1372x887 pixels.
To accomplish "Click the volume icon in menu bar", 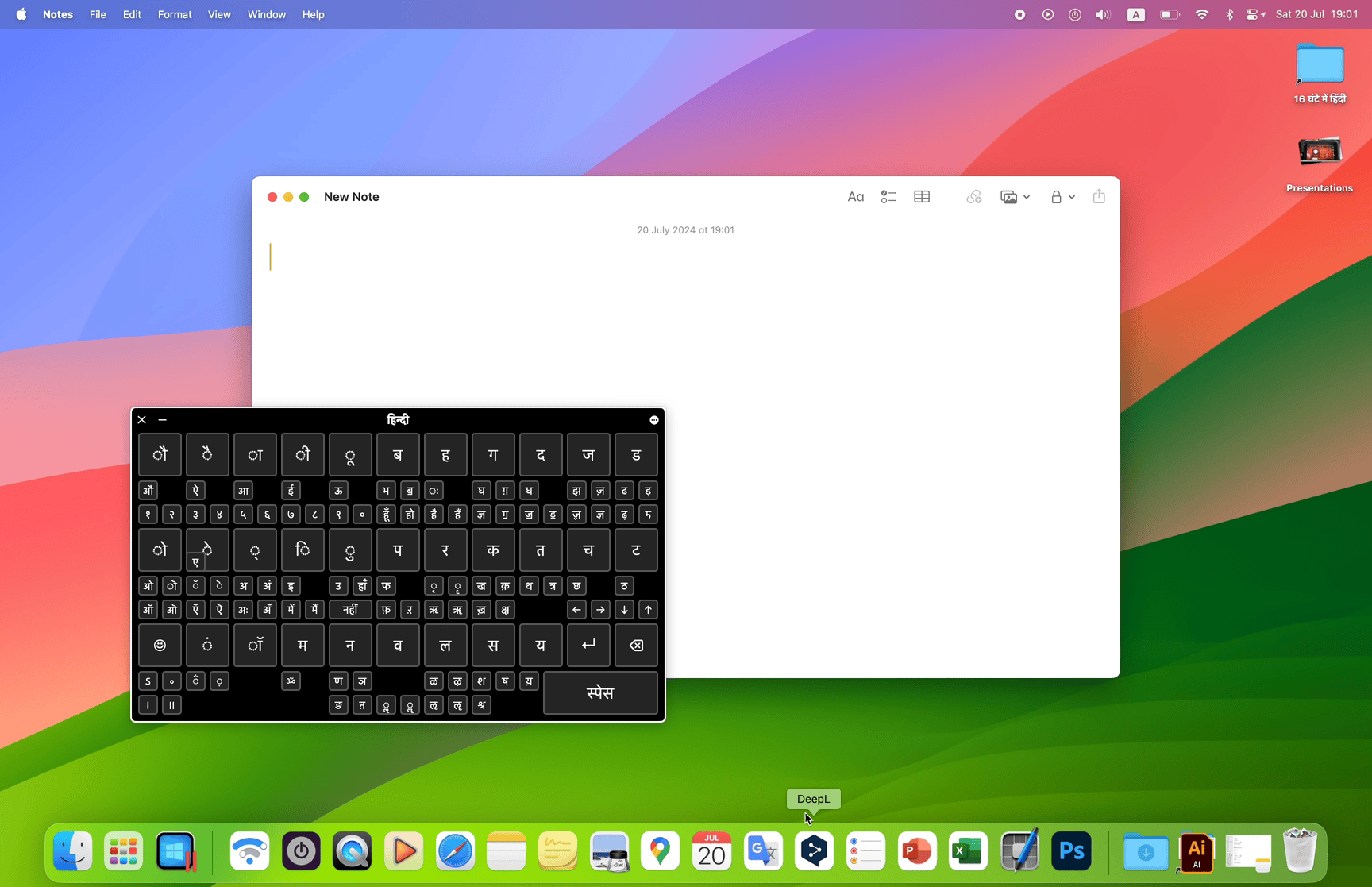I will tap(1103, 14).
